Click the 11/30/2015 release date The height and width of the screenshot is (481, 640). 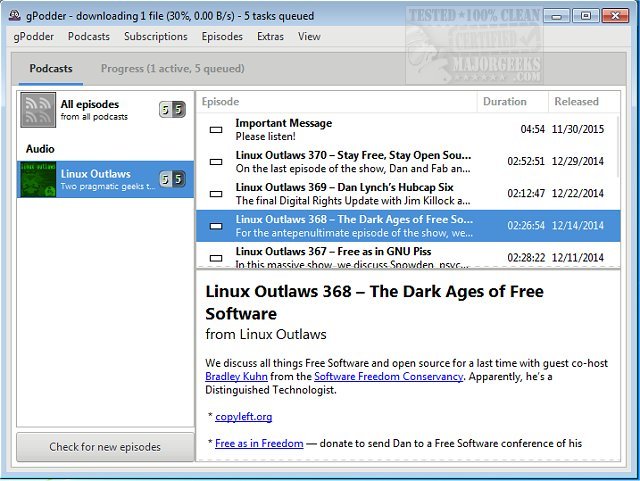[x=578, y=129]
